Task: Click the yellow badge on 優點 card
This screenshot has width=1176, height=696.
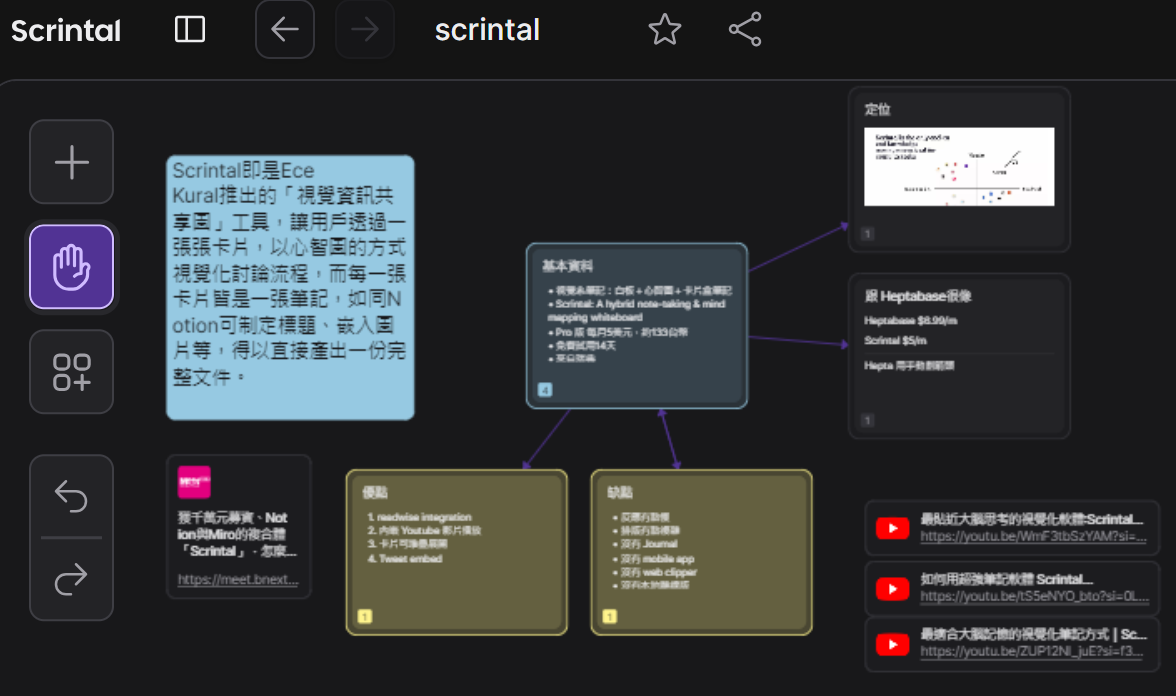Action: pos(365,616)
